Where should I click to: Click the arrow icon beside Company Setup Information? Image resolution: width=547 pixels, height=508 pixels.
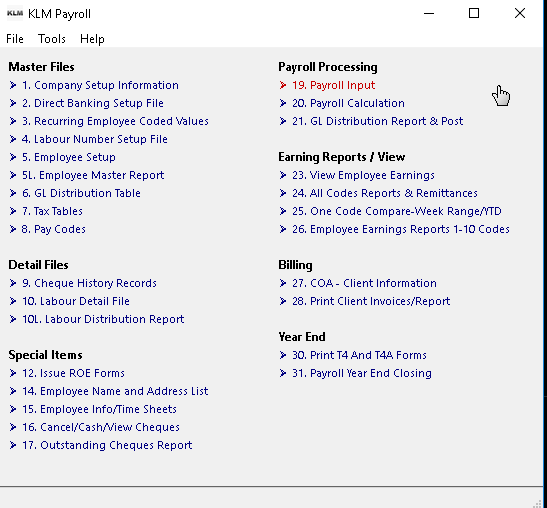coord(13,85)
